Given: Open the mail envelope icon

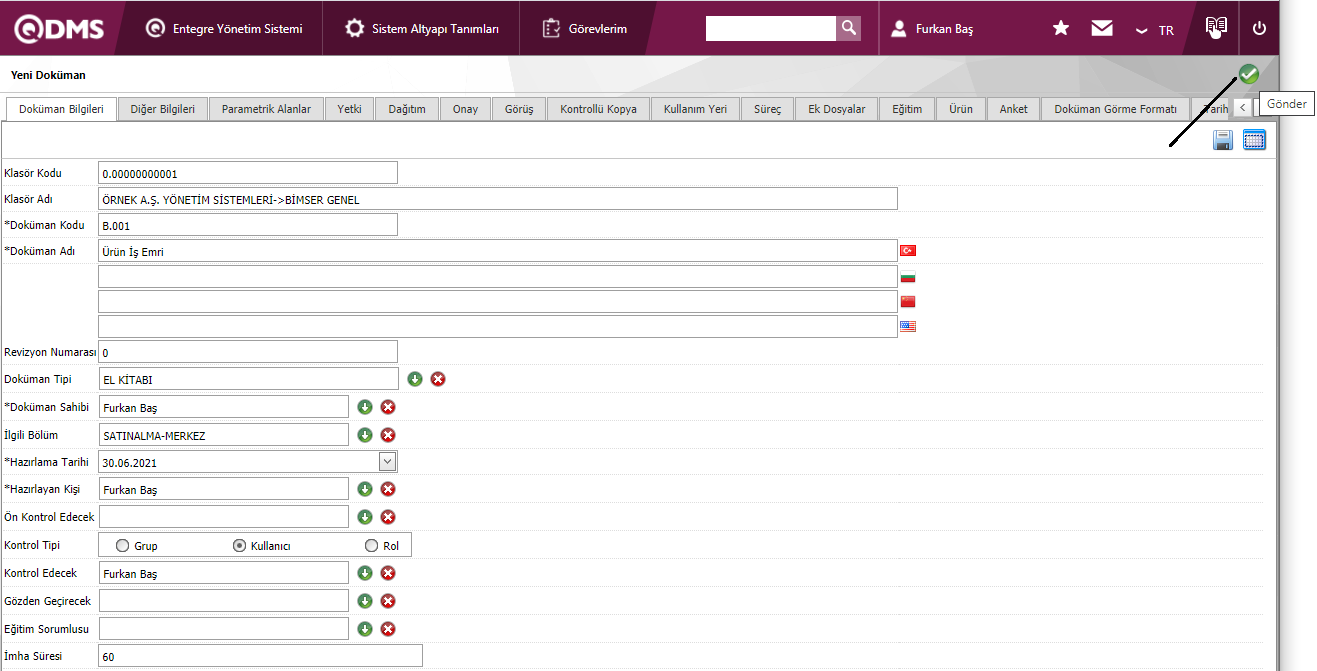Looking at the screenshot, I should (1102, 29).
